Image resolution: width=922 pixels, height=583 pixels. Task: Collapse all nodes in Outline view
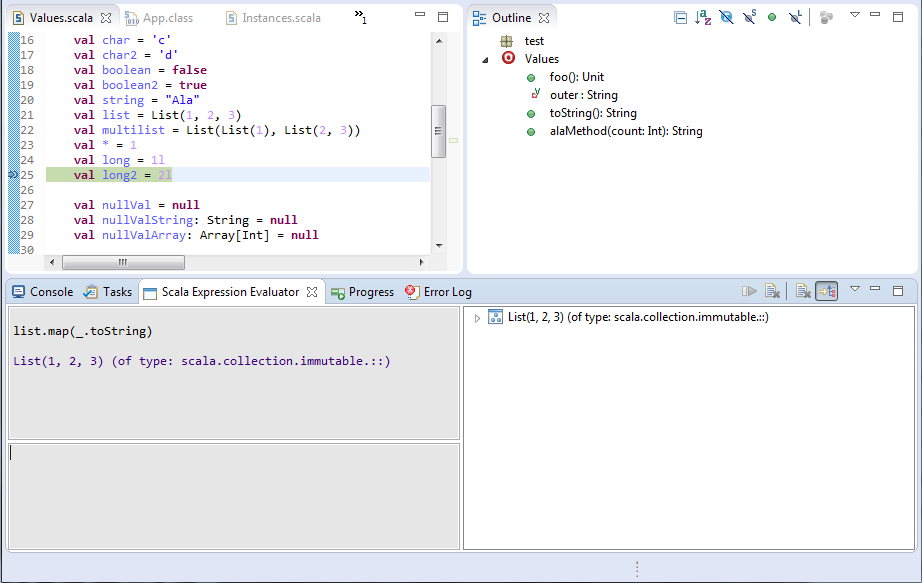click(x=680, y=18)
